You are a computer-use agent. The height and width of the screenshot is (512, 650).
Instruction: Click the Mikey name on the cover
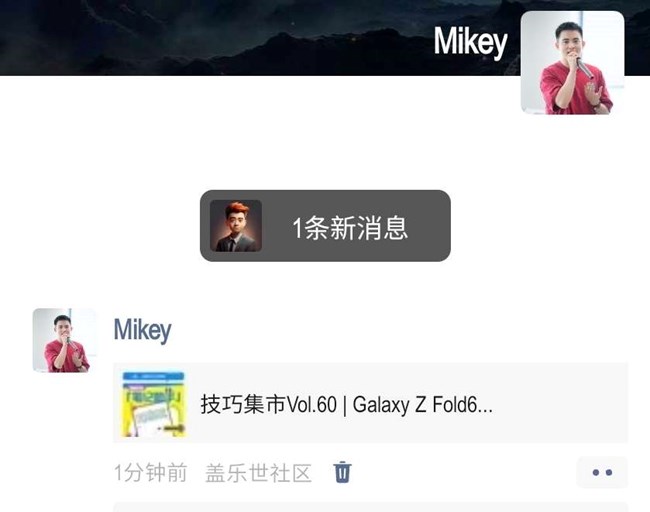pyautogui.click(x=471, y=42)
